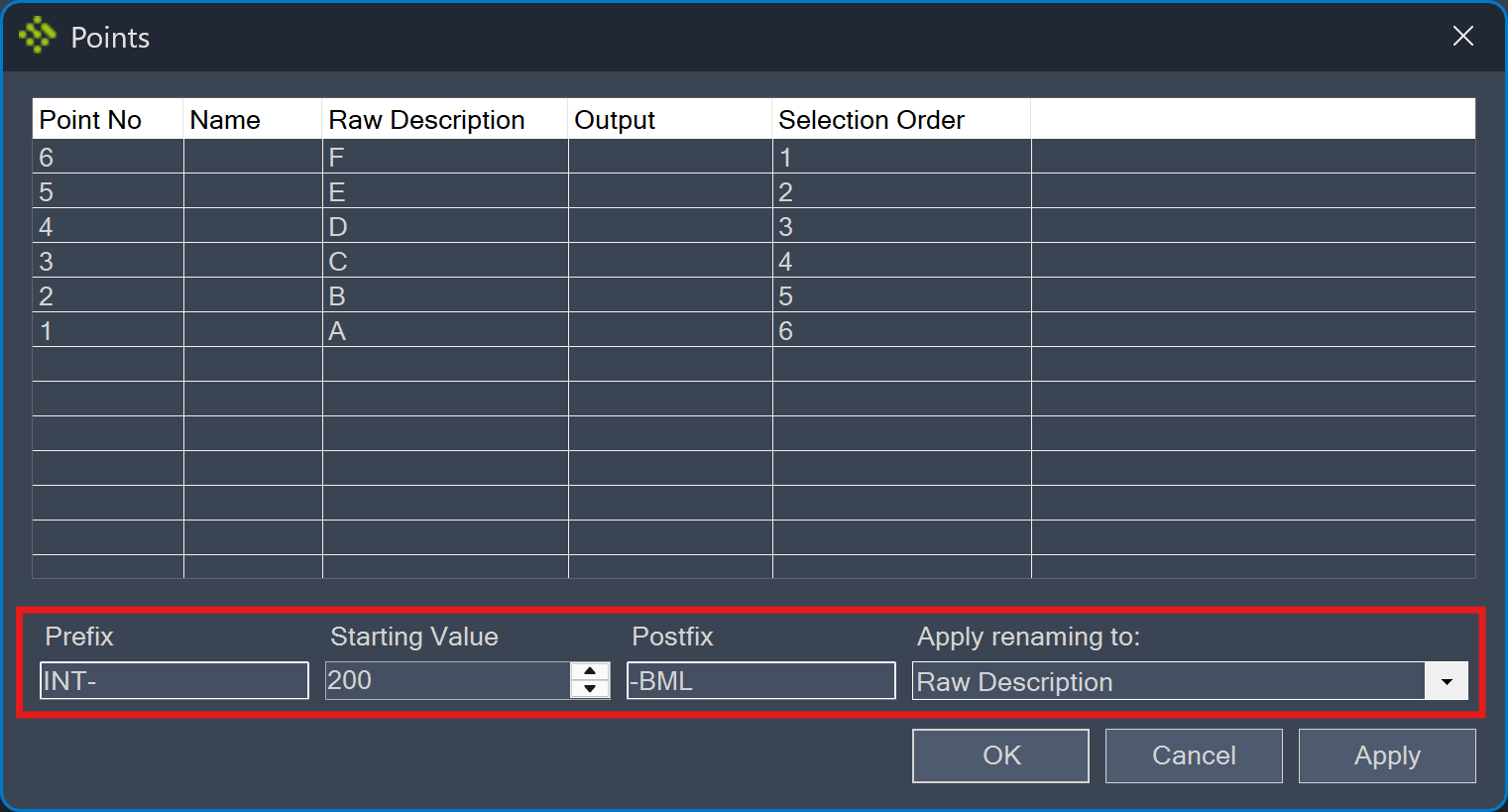
Task: Click Raw Description cell E
Action: click(445, 191)
